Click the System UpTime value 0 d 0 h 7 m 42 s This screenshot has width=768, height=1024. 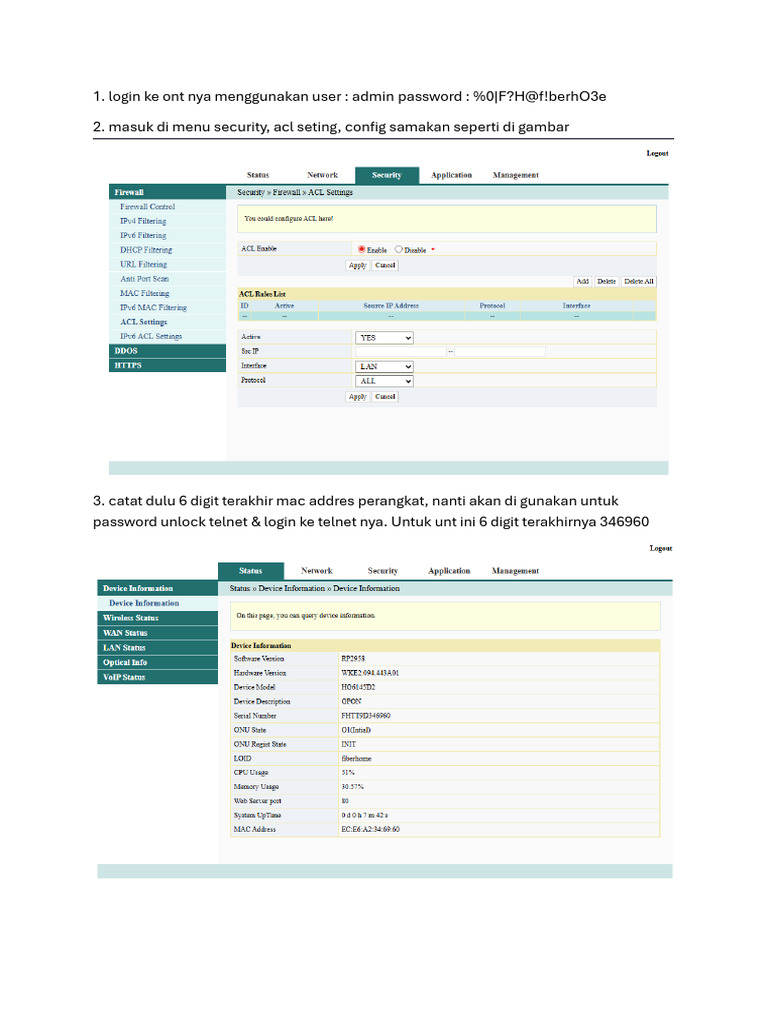coord(364,816)
